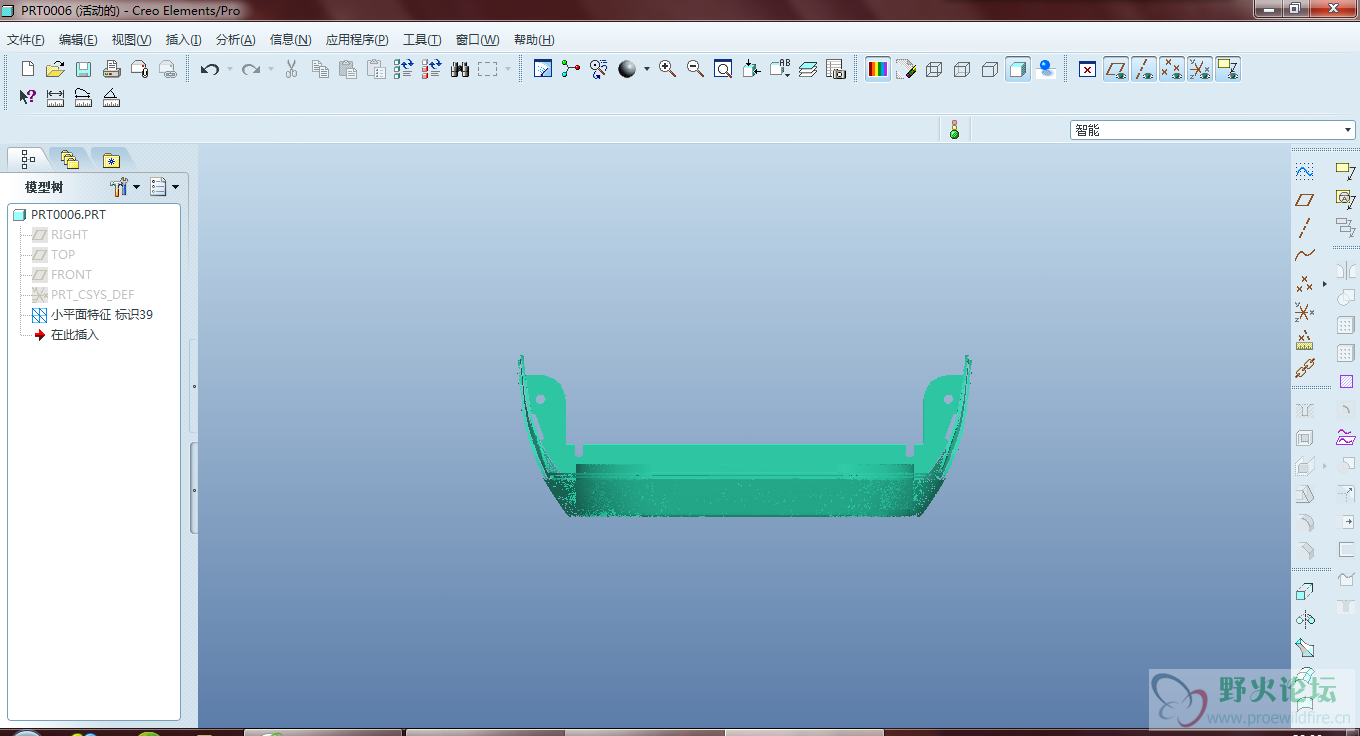Create a new file with the New icon

(28, 69)
